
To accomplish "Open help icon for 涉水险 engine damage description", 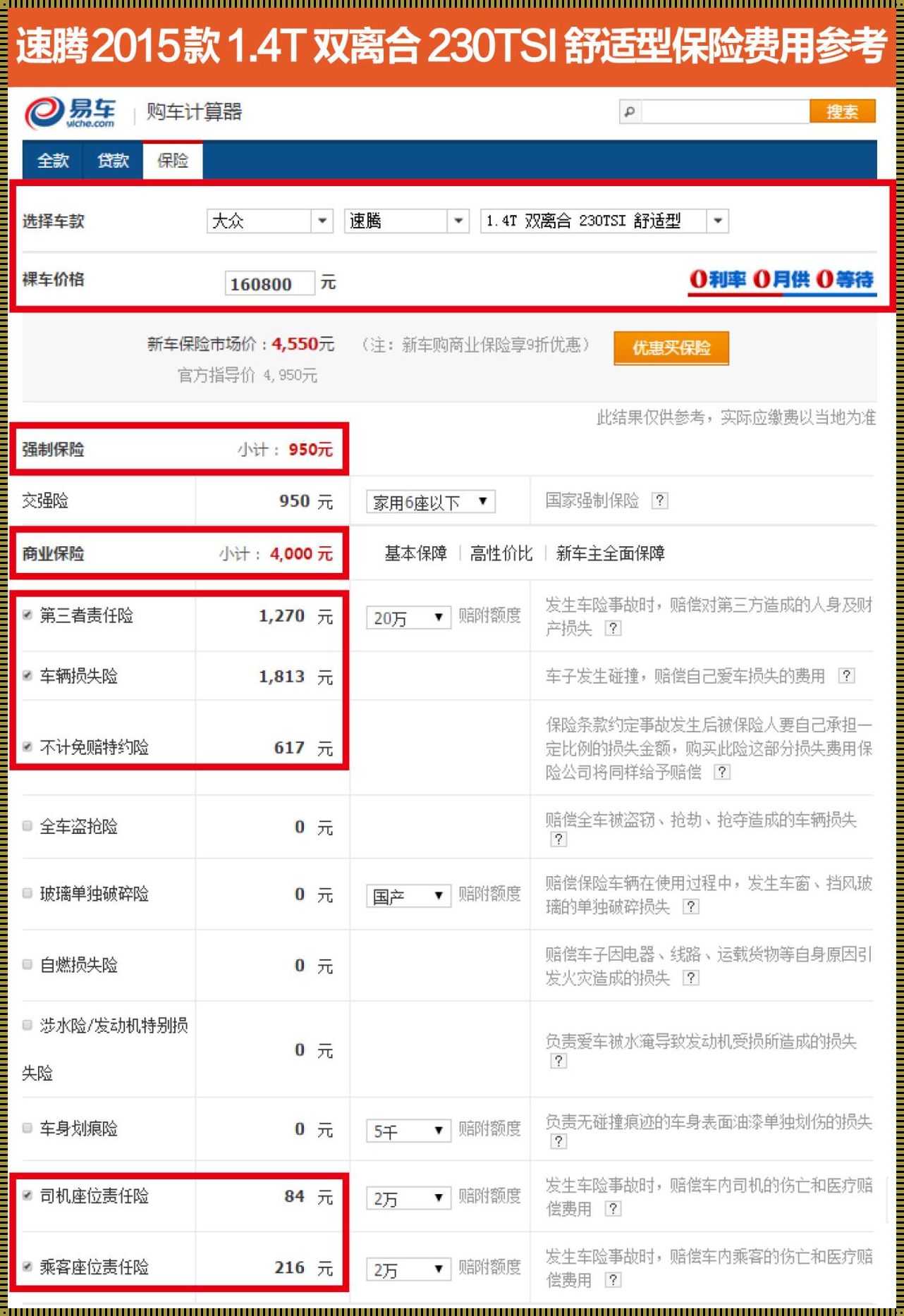I will (x=558, y=1061).
